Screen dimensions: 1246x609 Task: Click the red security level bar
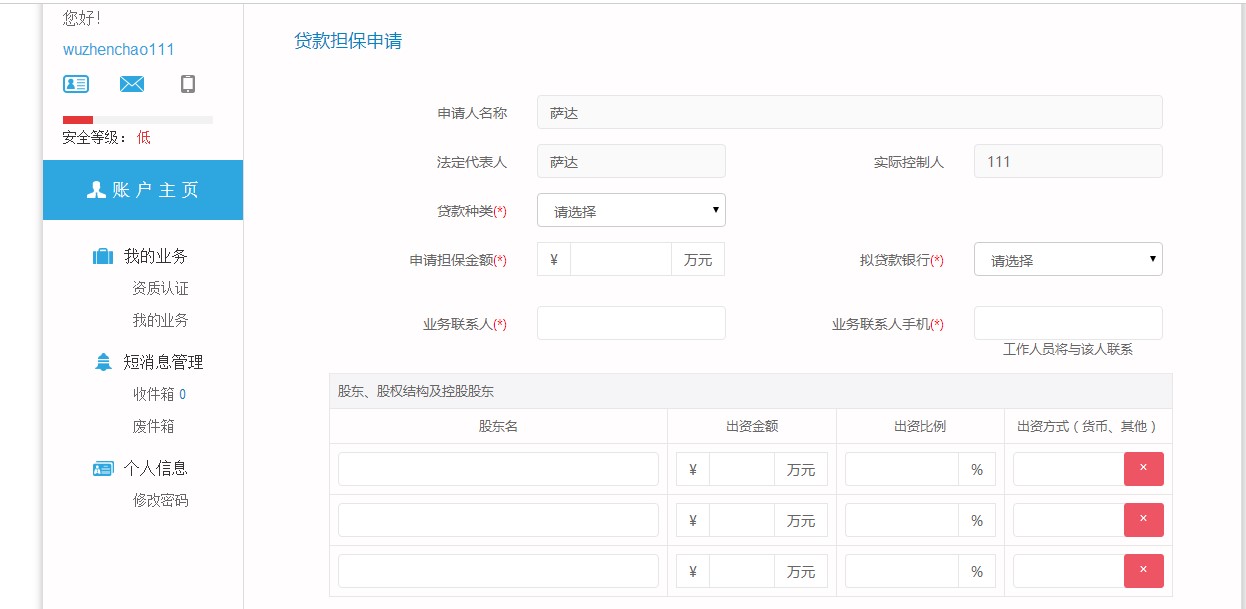coord(78,120)
